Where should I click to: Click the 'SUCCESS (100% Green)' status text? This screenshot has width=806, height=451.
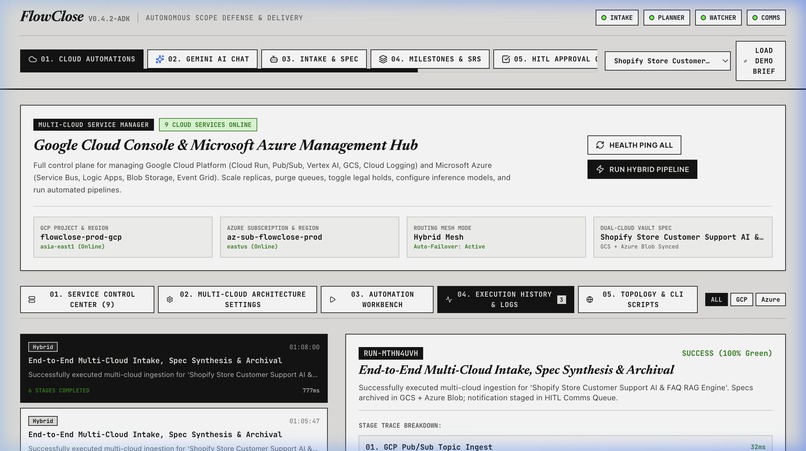(x=727, y=353)
